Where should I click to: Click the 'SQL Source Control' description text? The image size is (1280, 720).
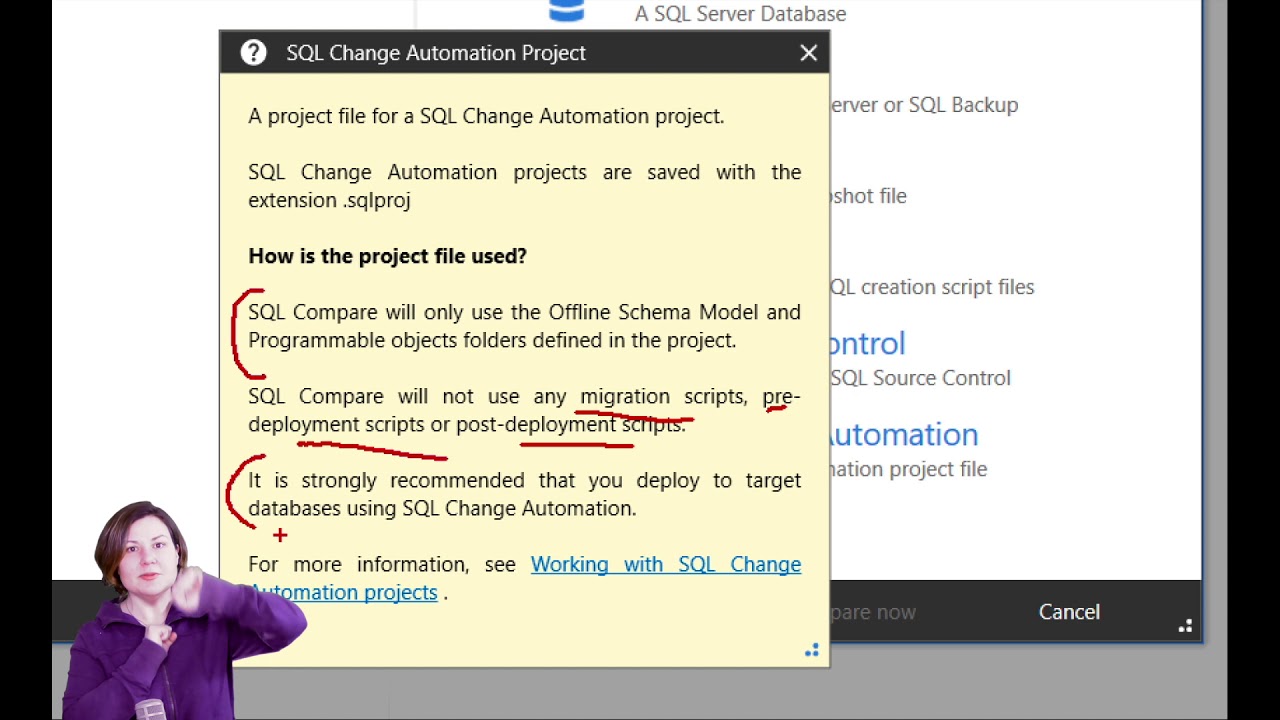pos(920,378)
